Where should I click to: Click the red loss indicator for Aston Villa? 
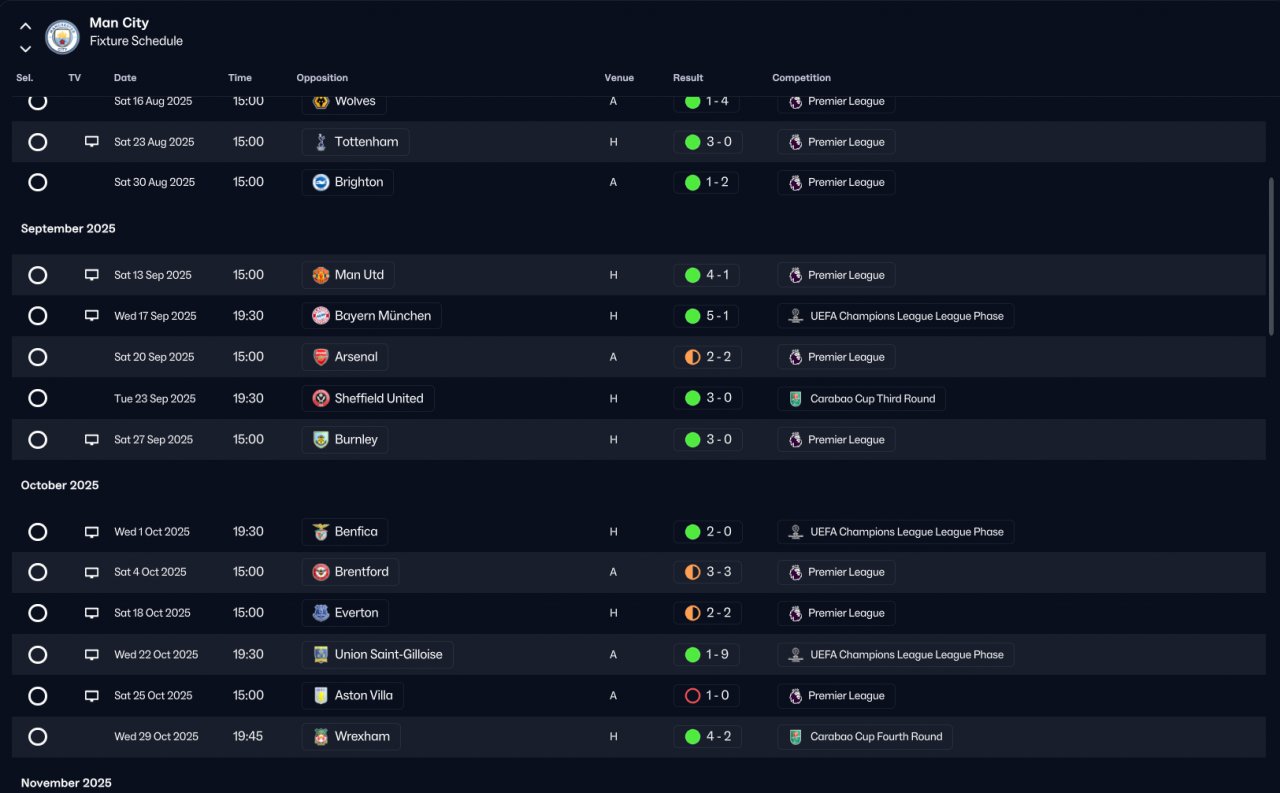tap(692, 696)
